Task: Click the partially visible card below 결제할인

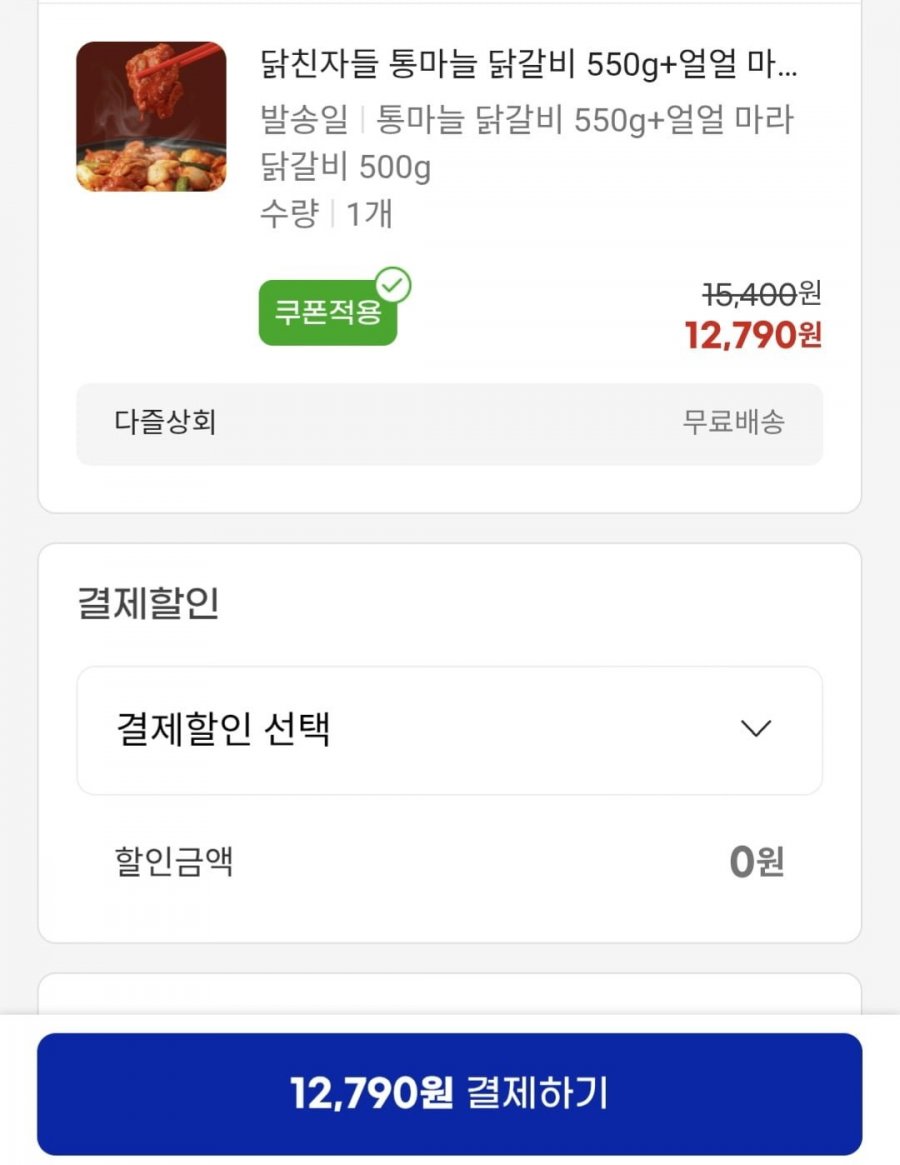Action: click(449, 993)
